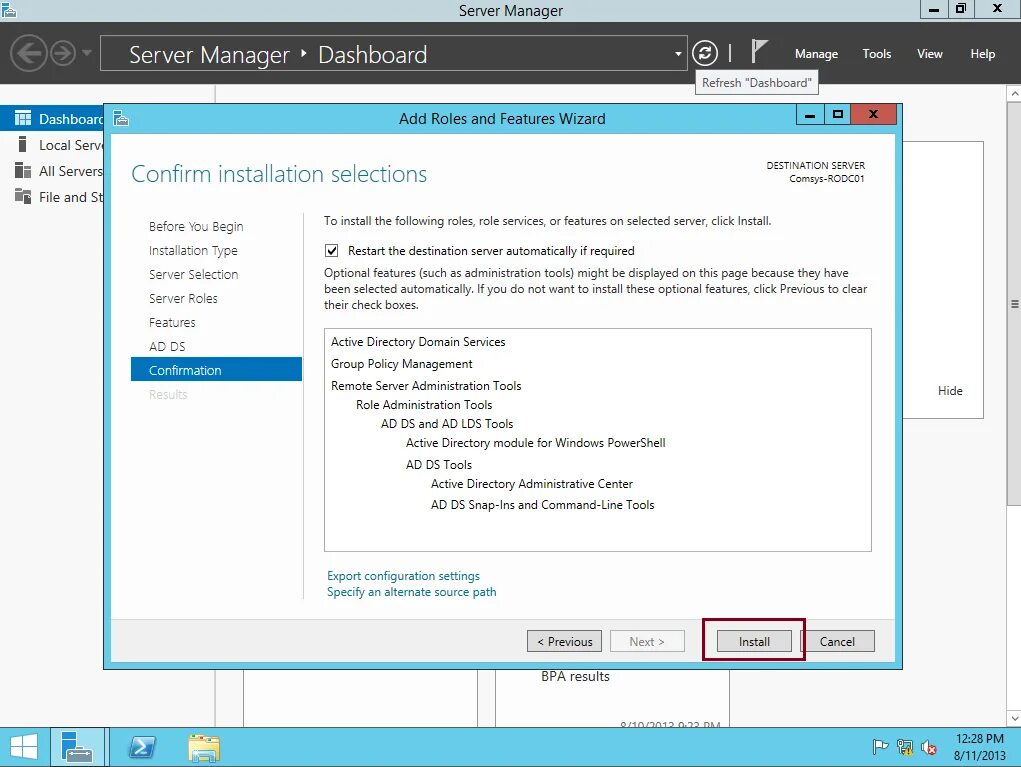Click the Server Manager title bar app icon
1021x767 pixels.
point(9,10)
